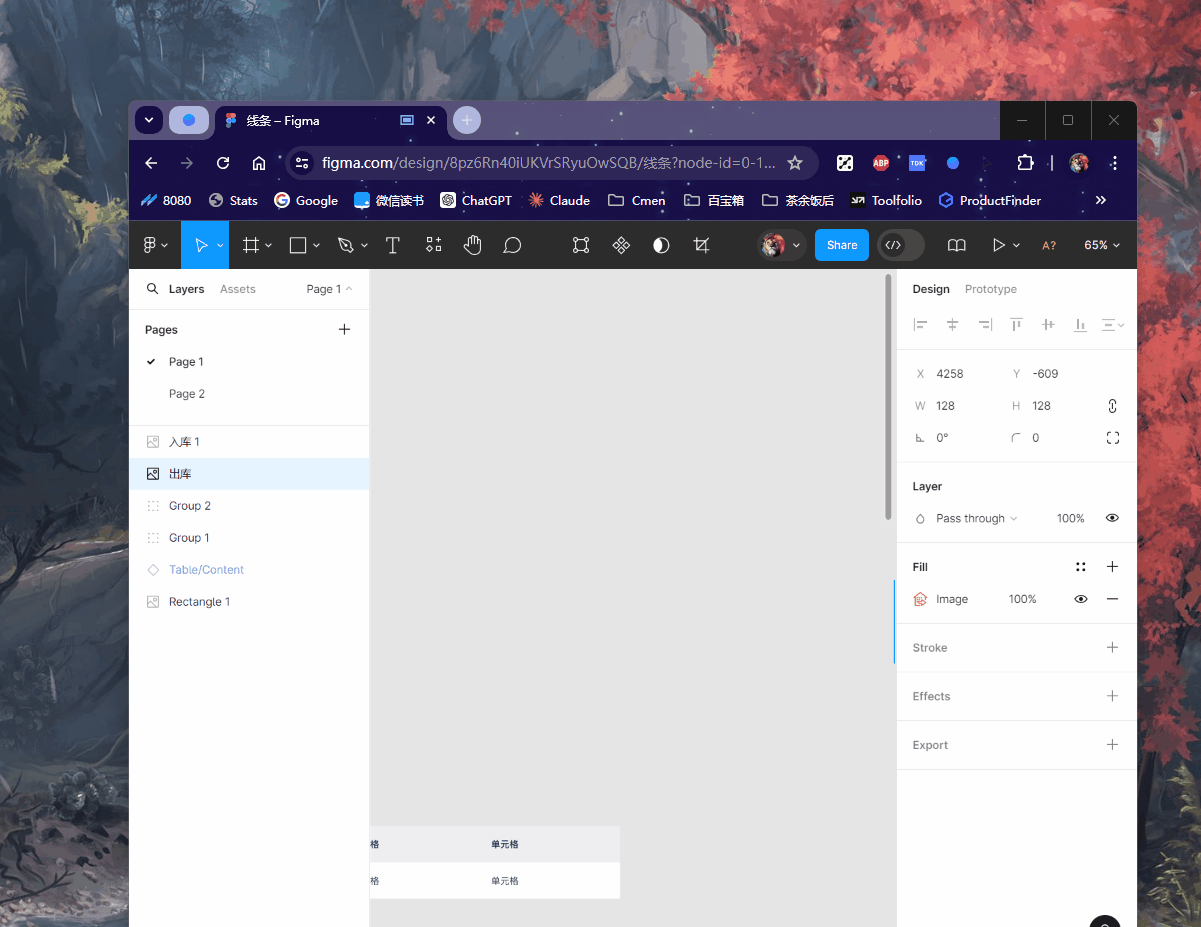Open the 65% zoom dropdown
This screenshot has height=927, width=1201.
[1102, 245]
